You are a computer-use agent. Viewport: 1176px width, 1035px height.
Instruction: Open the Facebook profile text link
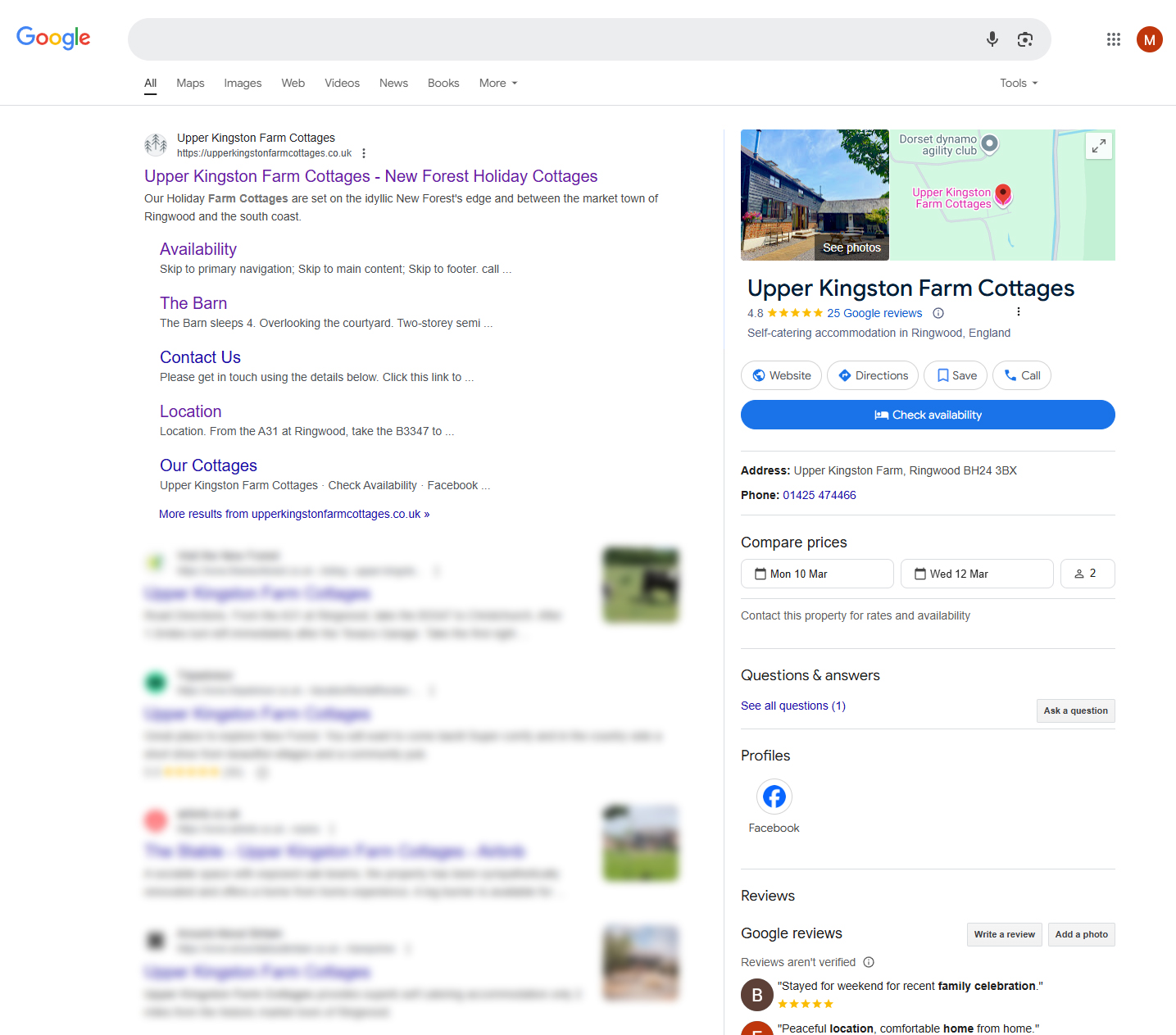(x=774, y=828)
